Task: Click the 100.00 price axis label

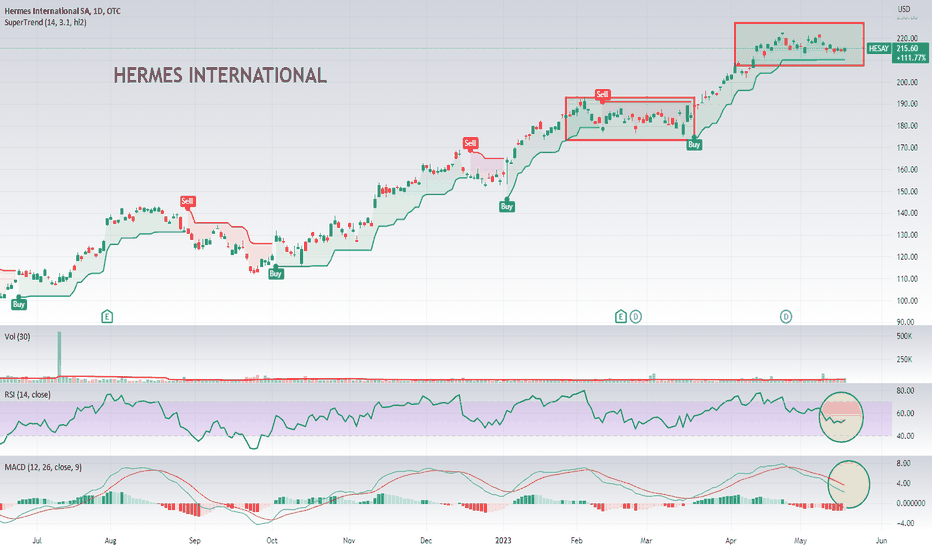Action: pos(907,301)
